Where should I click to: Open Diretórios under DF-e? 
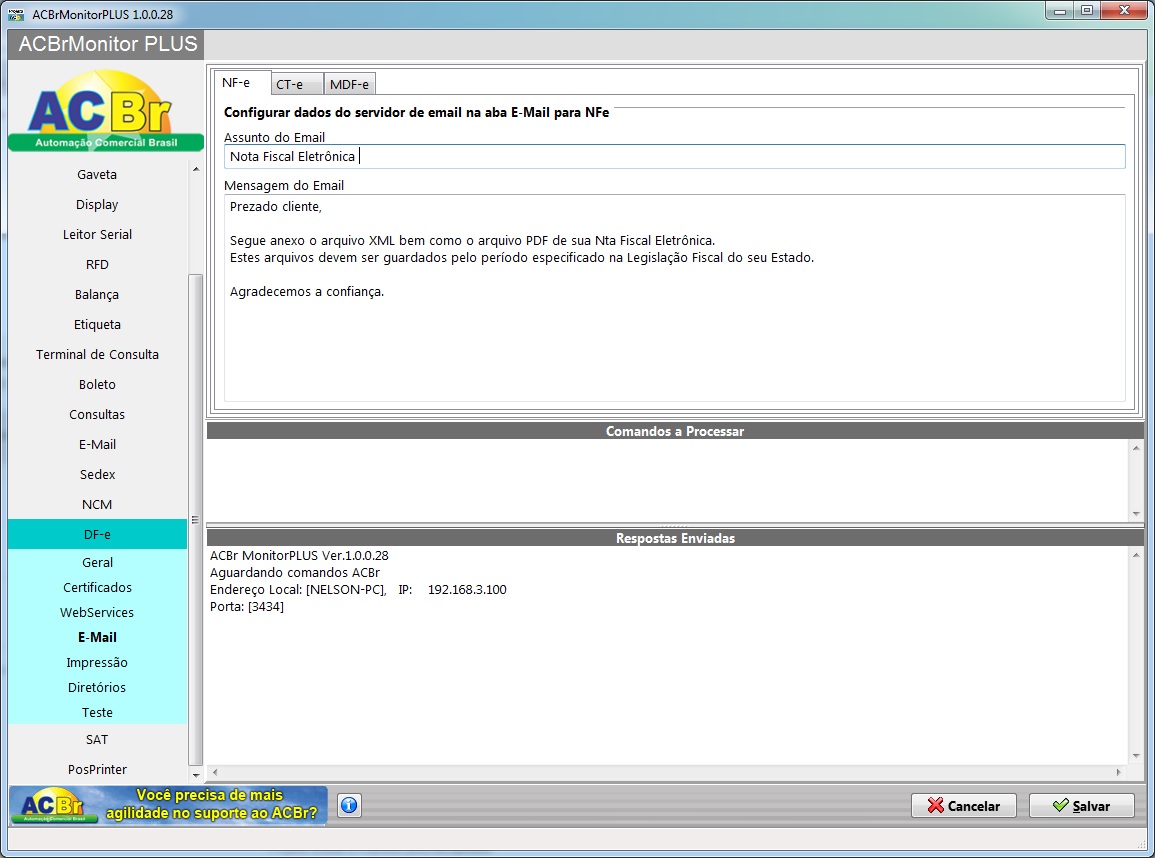click(97, 688)
